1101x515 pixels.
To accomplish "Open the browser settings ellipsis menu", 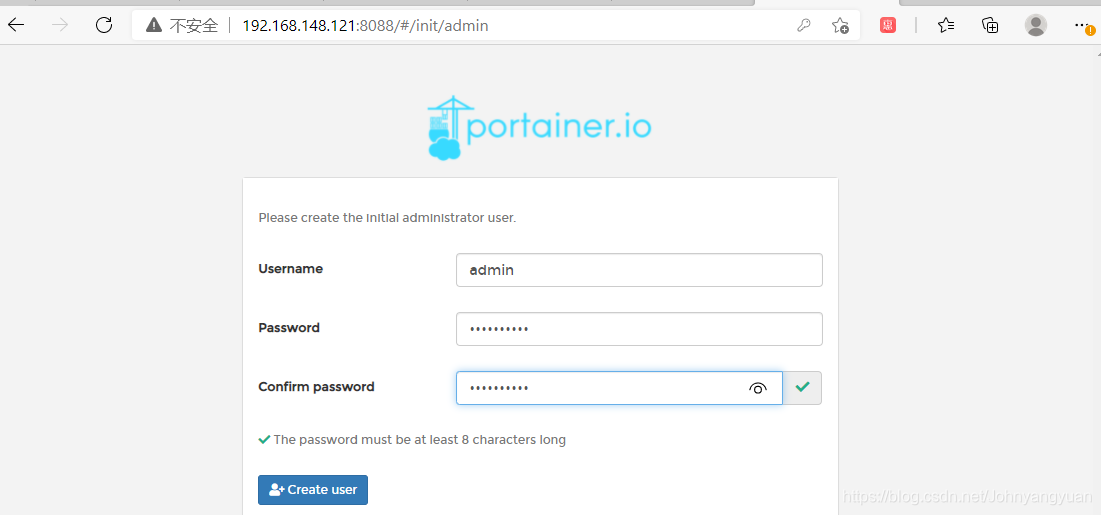I will coord(1082,25).
